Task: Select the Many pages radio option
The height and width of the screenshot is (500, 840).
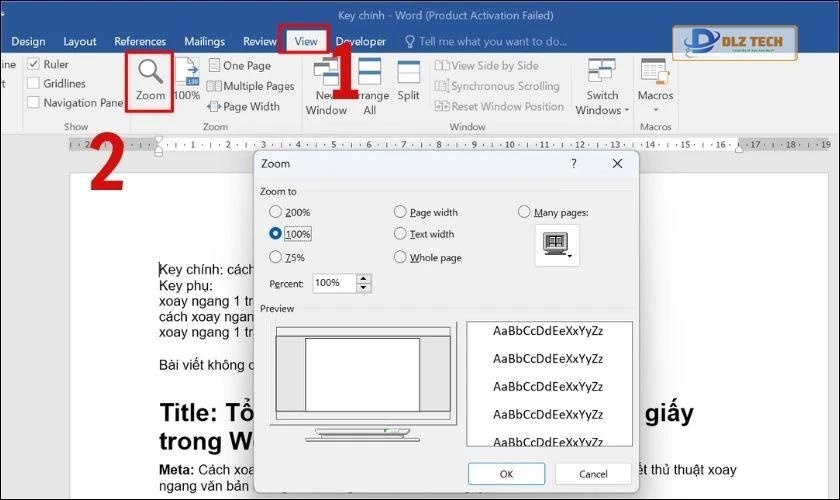Action: (524, 212)
